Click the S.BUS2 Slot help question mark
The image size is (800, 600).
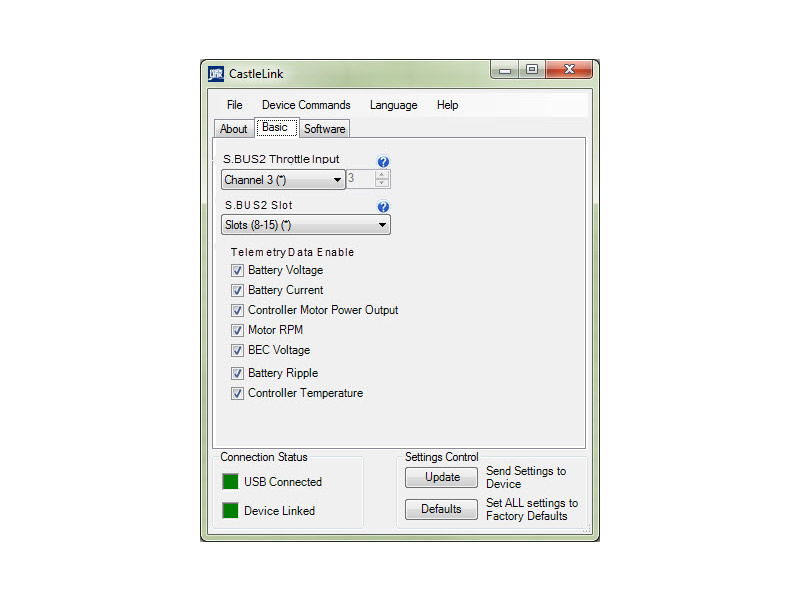(x=383, y=206)
